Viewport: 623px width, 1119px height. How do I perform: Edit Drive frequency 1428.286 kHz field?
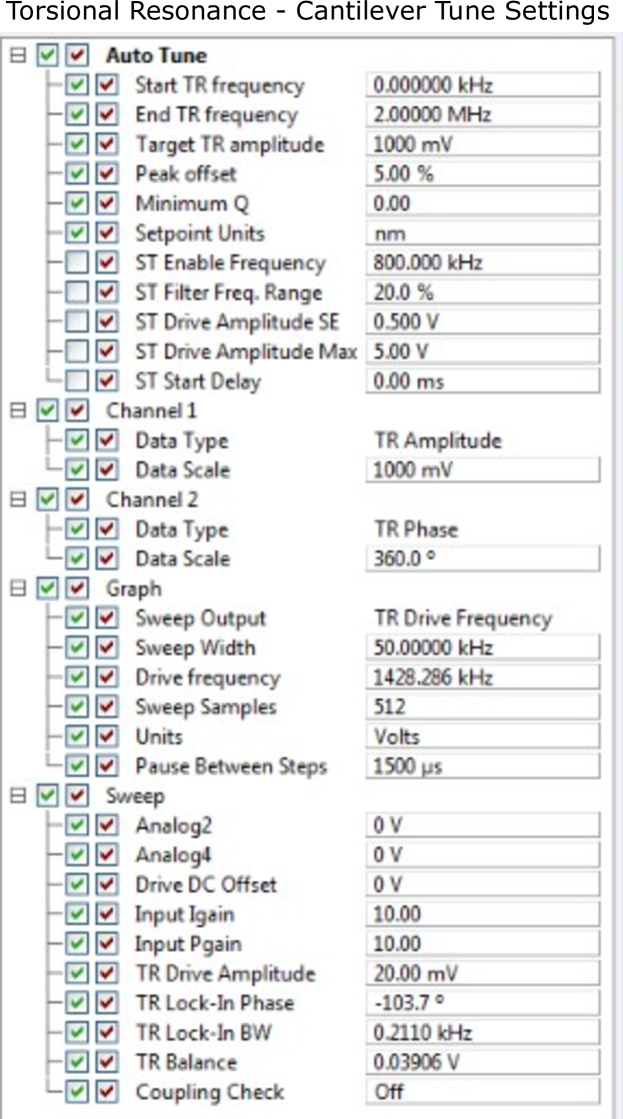[483, 677]
